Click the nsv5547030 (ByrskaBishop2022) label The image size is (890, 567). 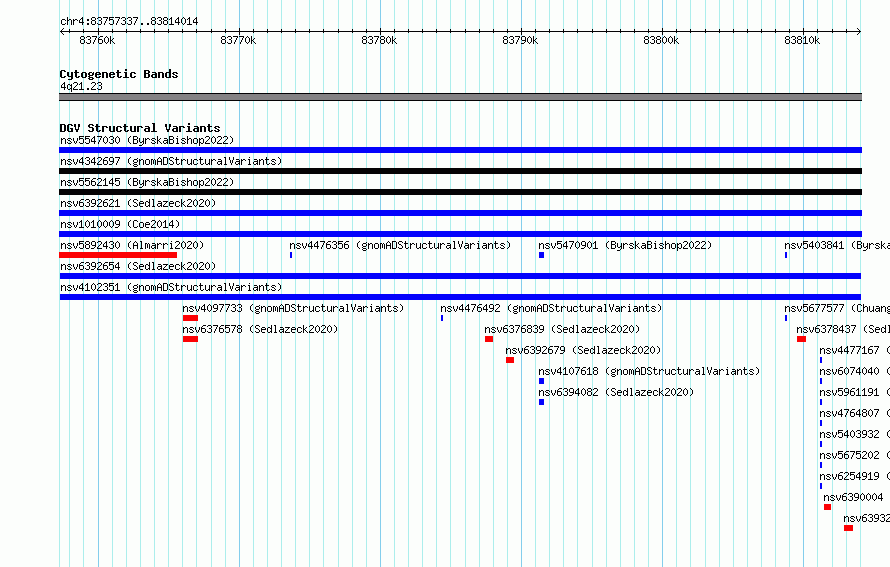pyautogui.click(x=147, y=140)
